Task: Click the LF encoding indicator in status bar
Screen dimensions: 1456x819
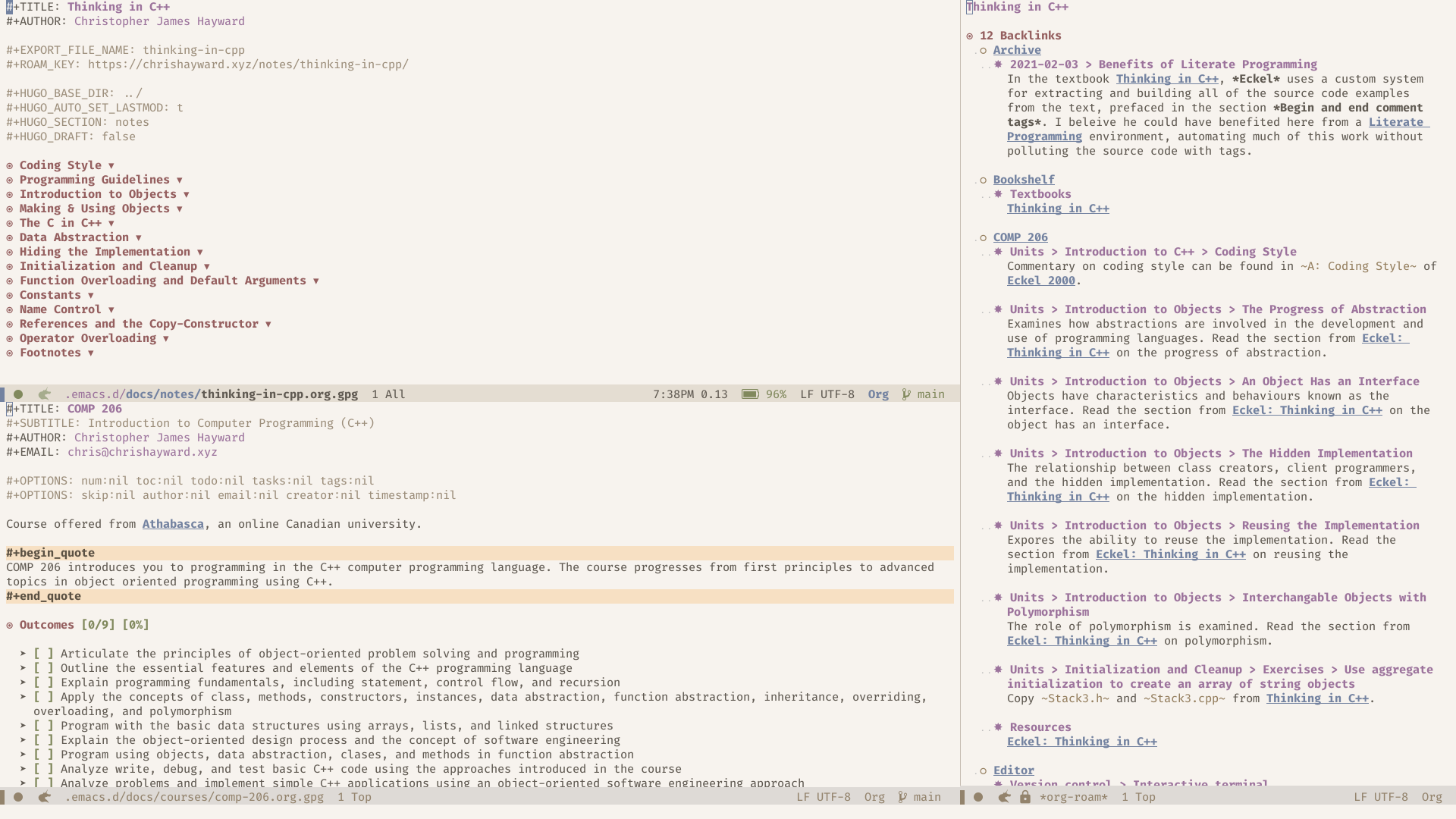Action: coord(806,393)
